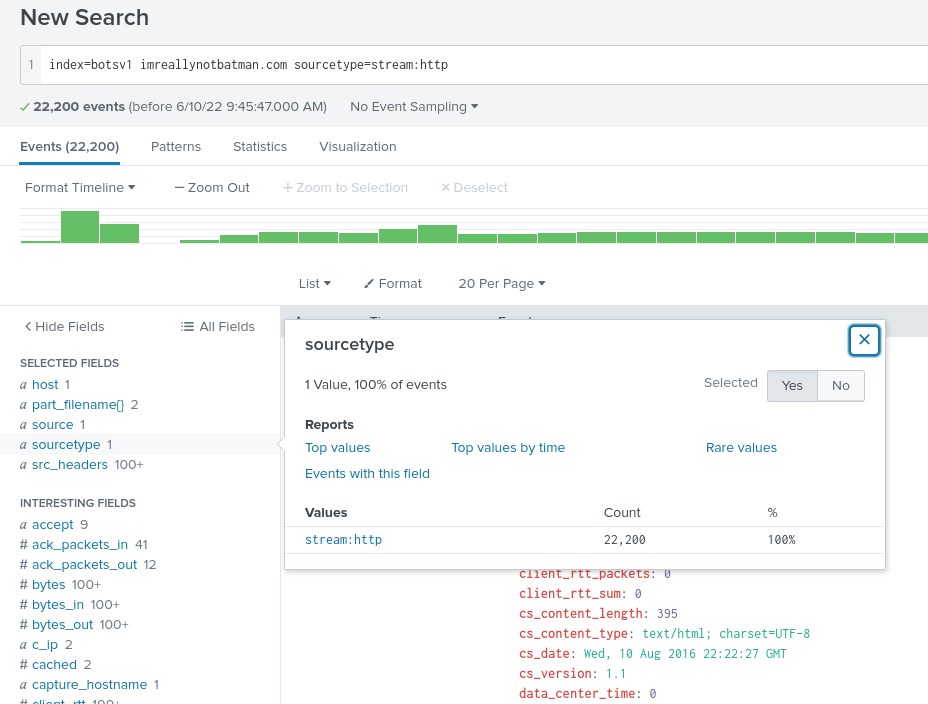Open the capture_hostname field

tap(89, 684)
